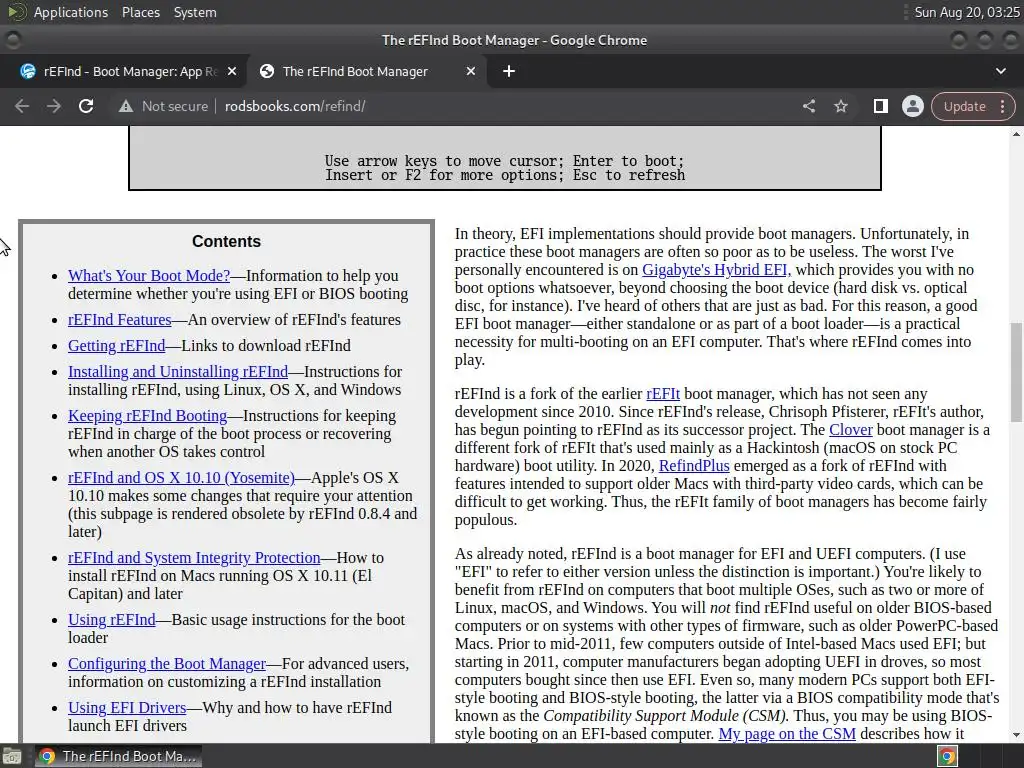Bookmark this page with the star icon

click(840, 106)
